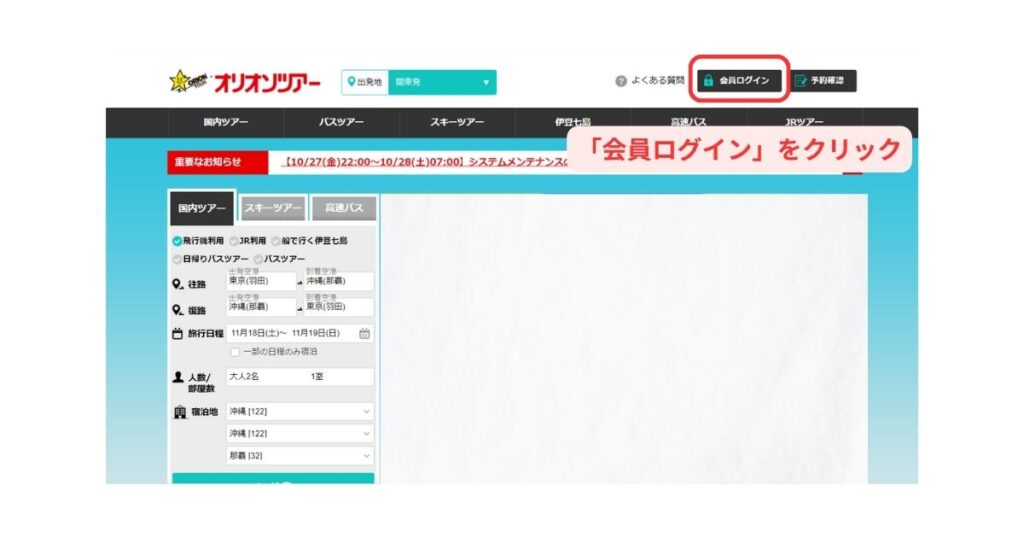The height and width of the screenshot is (538, 1024).
Task: Open the calendar icon in date field
Action: click(x=364, y=334)
